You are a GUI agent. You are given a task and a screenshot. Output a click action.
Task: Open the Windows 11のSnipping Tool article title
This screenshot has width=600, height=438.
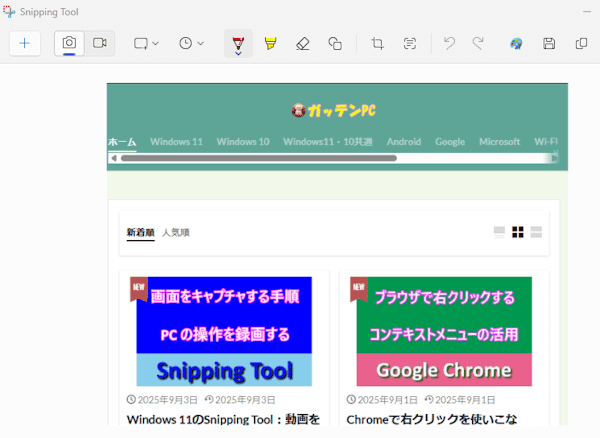click(223, 420)
